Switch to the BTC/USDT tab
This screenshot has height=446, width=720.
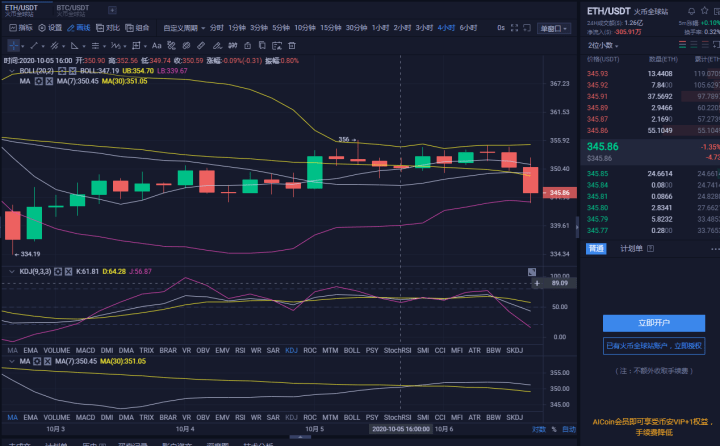[x=72, y=9]
